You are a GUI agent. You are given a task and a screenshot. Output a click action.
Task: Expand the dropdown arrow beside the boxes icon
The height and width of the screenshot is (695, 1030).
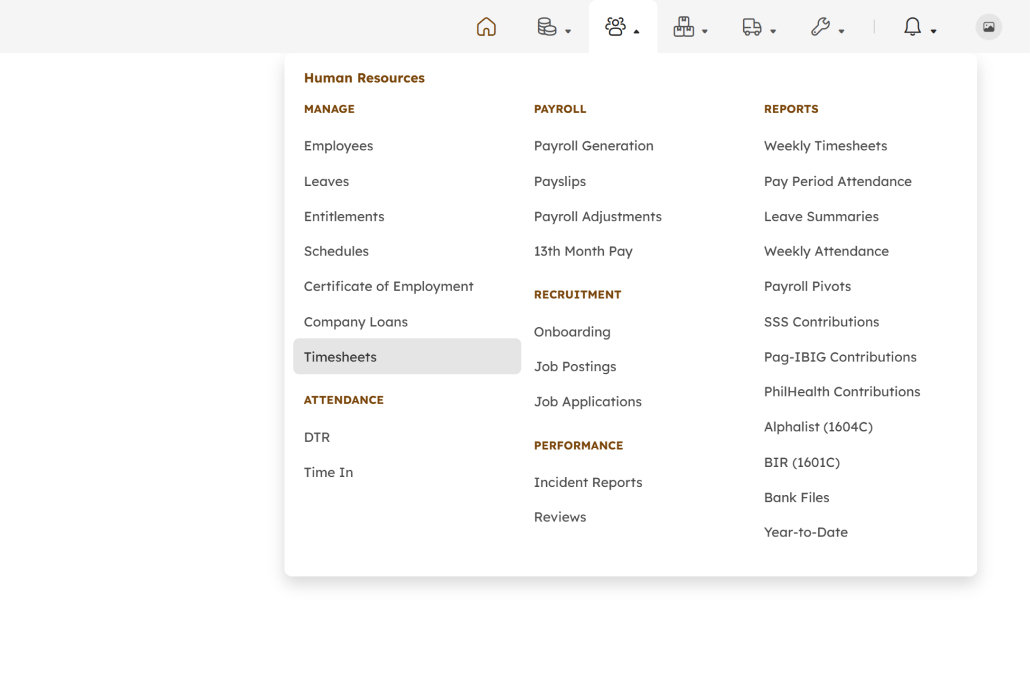[705, 31]
